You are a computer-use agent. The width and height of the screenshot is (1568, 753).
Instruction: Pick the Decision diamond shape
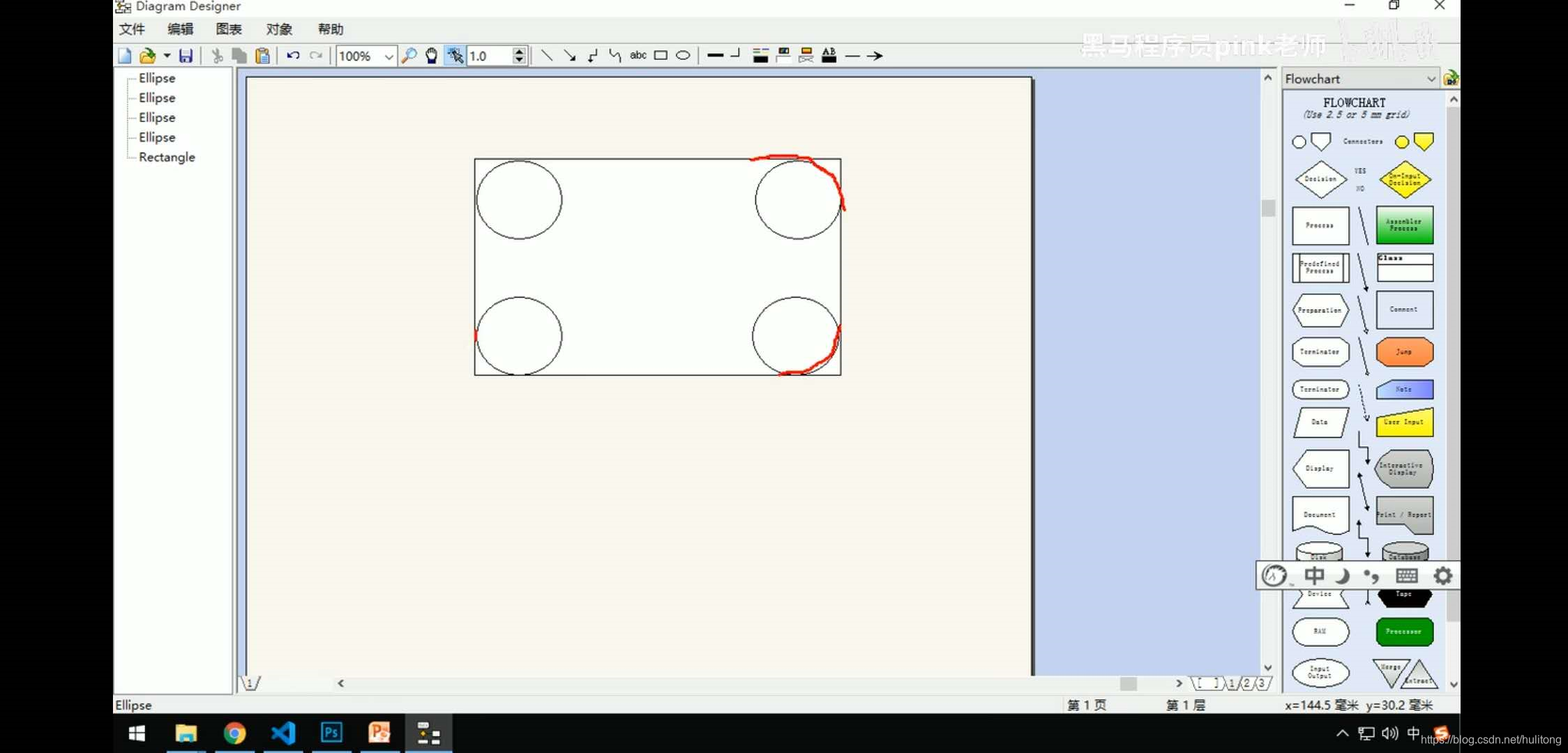[1320, 179]
